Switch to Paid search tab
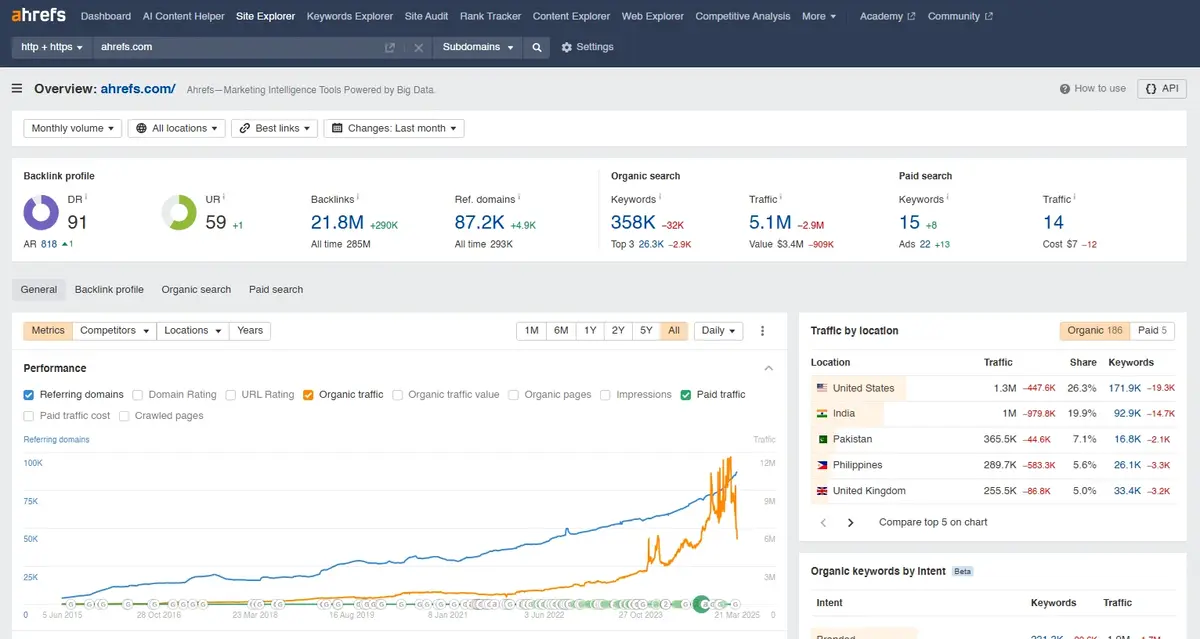1200x639 pixels. tap(276, 289)
